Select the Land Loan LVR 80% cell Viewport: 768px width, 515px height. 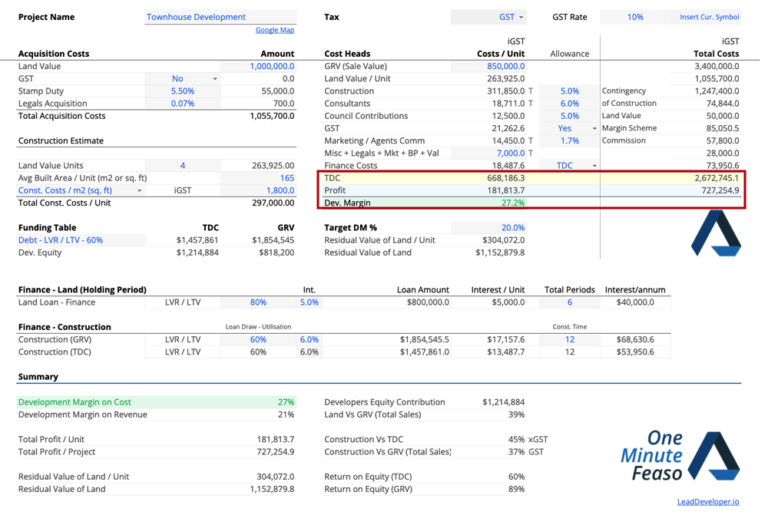(x=258, y=302)
